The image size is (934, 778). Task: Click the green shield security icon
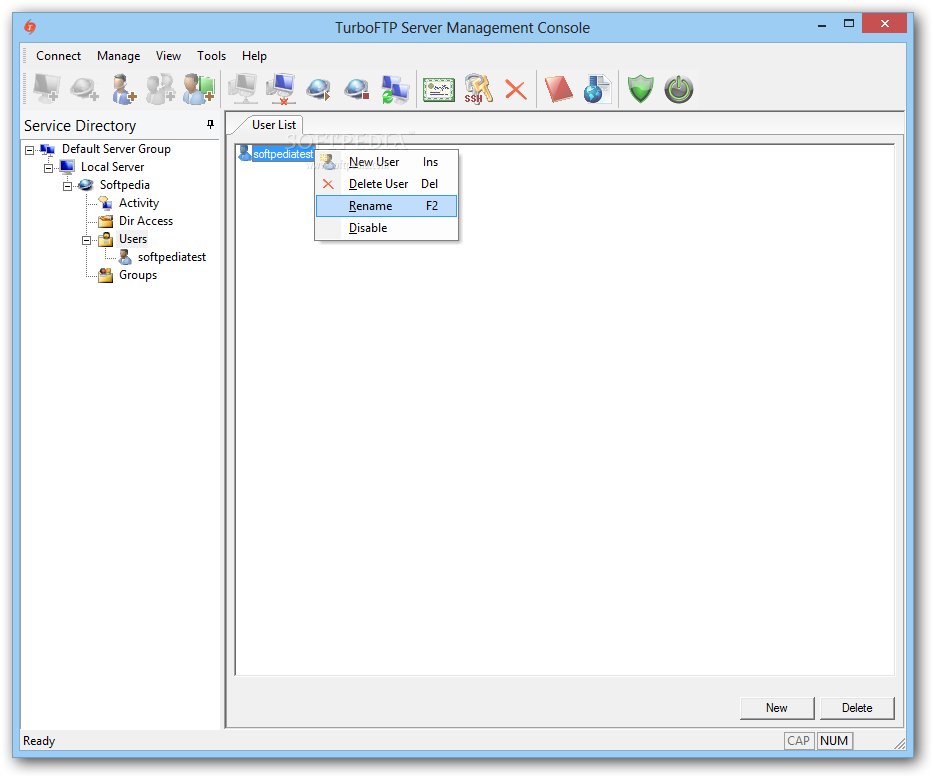pyautogui.click(x=641, y=89)
